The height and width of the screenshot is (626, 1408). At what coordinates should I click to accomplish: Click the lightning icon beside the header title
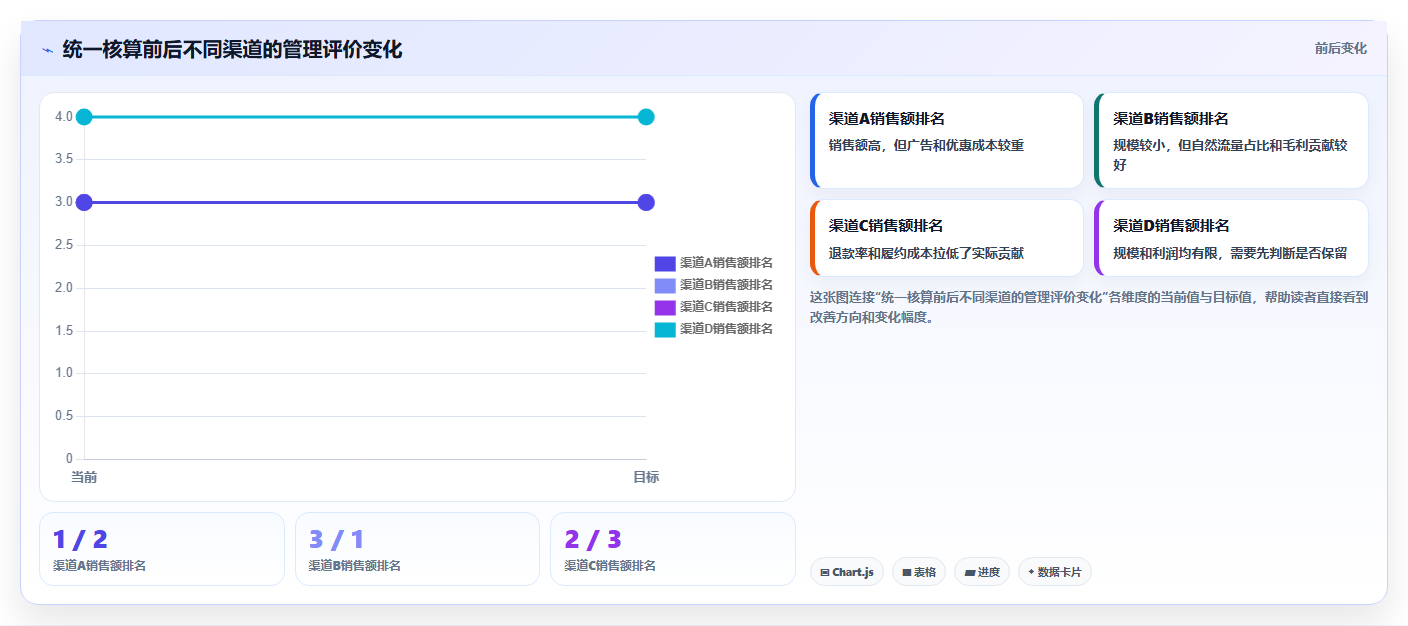pos(47,50)
